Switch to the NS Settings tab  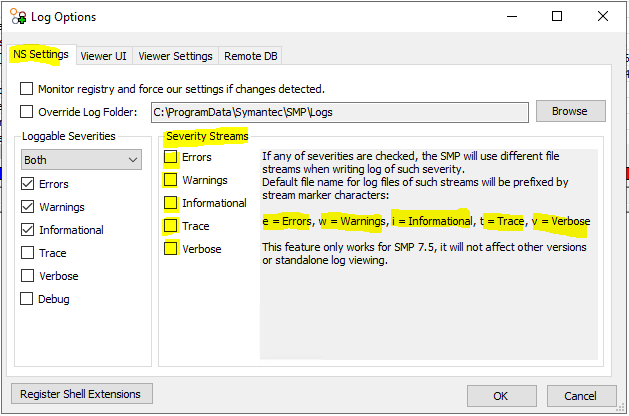(41, 55)
